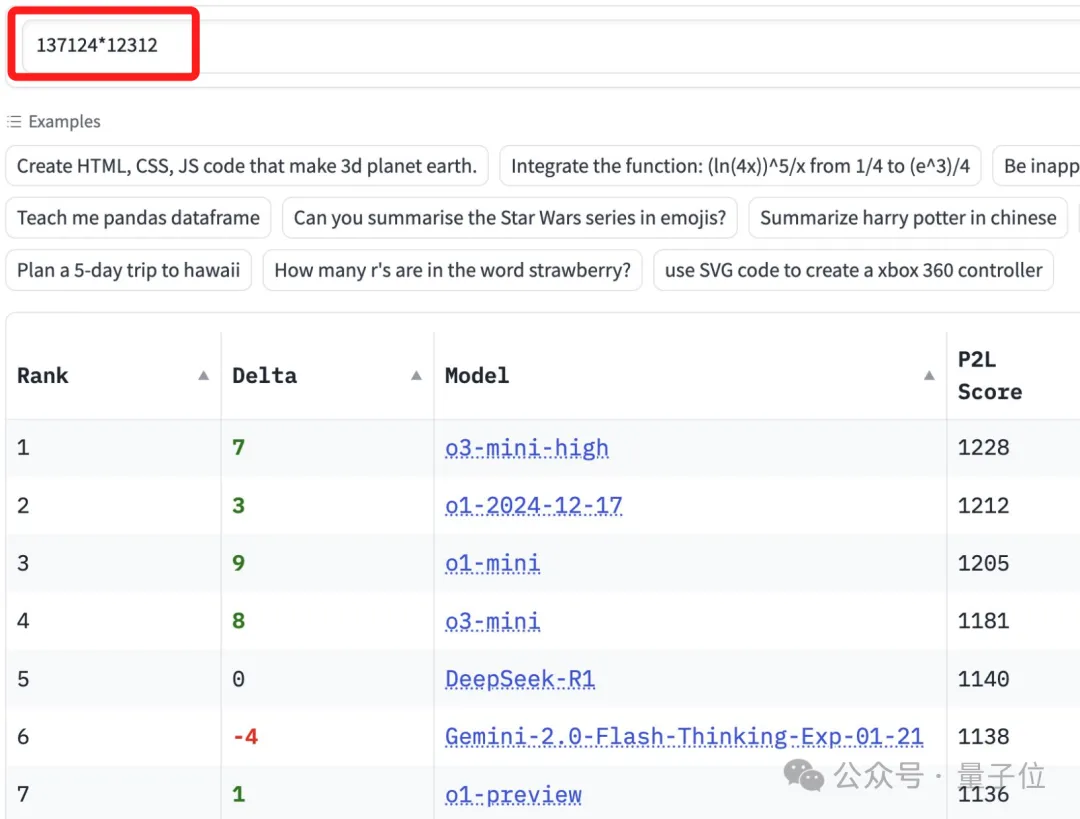Click the delta value 9 for o1-mini
The width and height of the screenshot is (1080, 819).
(238, 563)
